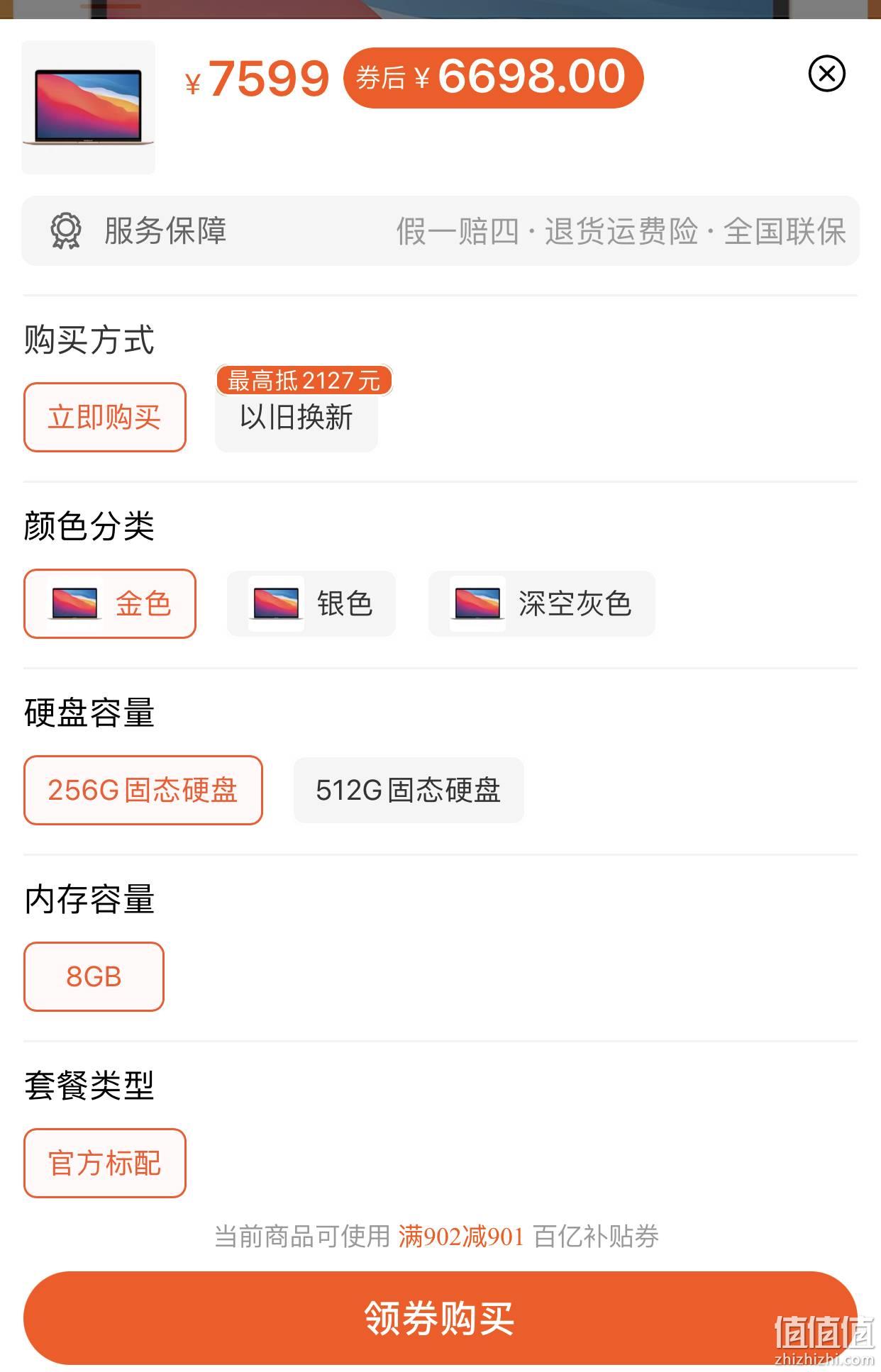Select 官方标配 package type
The height and width of the screenshot is (1372, 881).
click(x=105, y=1163)
